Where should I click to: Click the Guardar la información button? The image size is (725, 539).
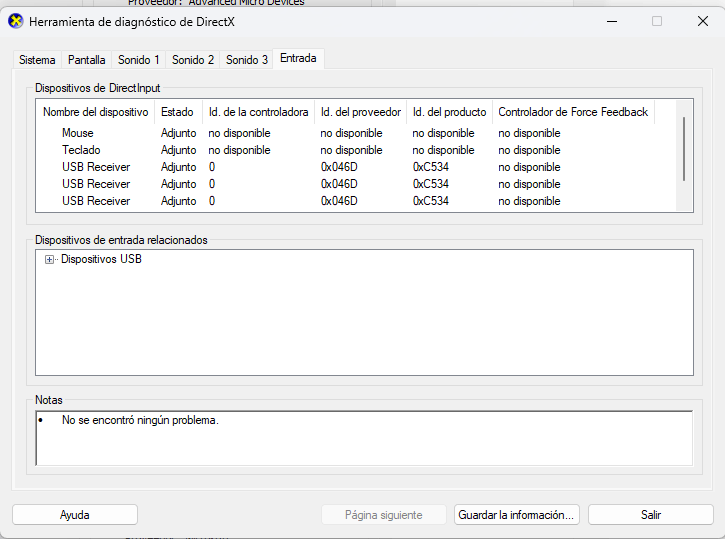pyautogui.click(x=516, y=514)
